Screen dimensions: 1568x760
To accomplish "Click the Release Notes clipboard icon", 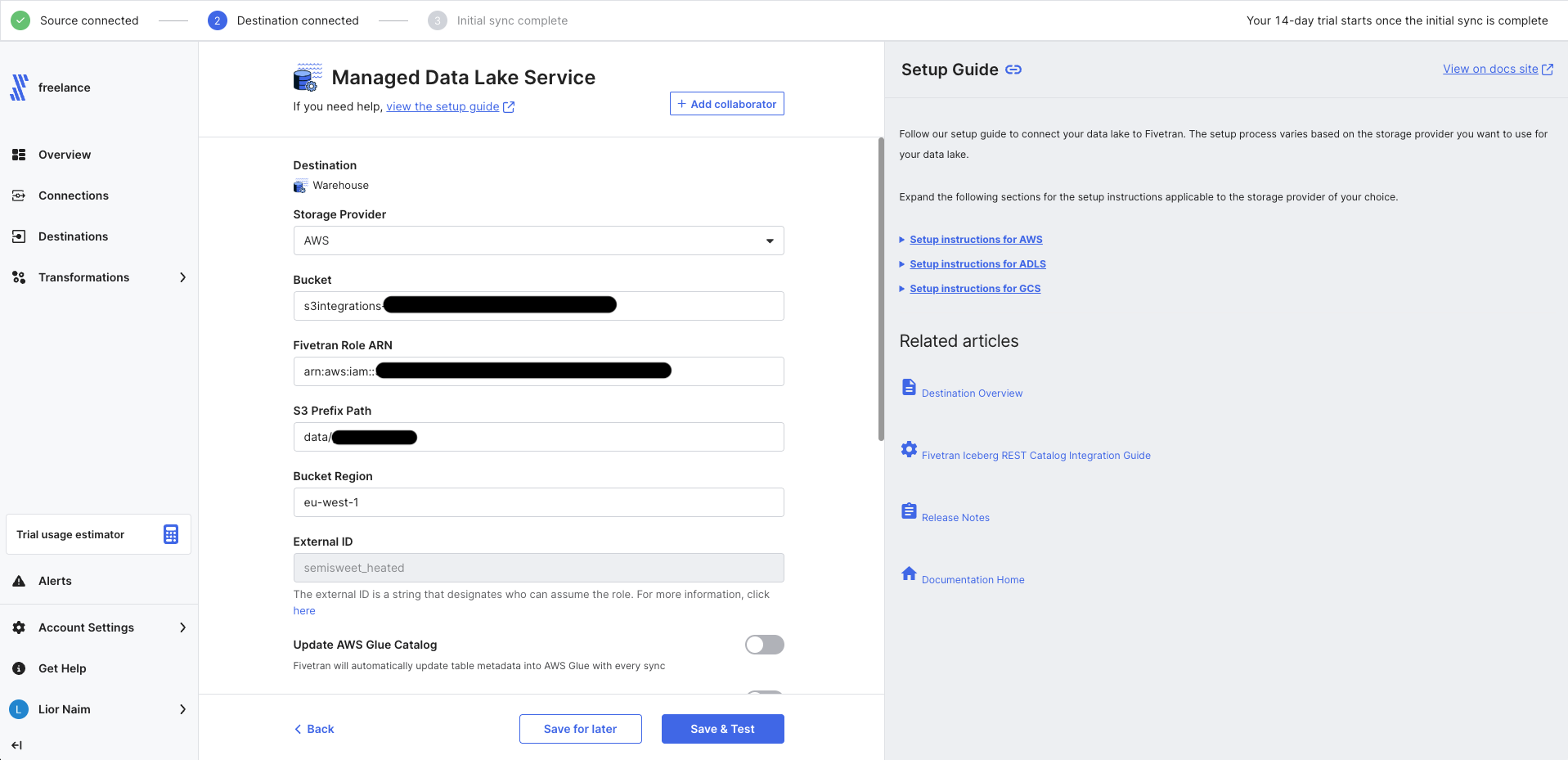I will pyautogui.click(x=909, y=511).
